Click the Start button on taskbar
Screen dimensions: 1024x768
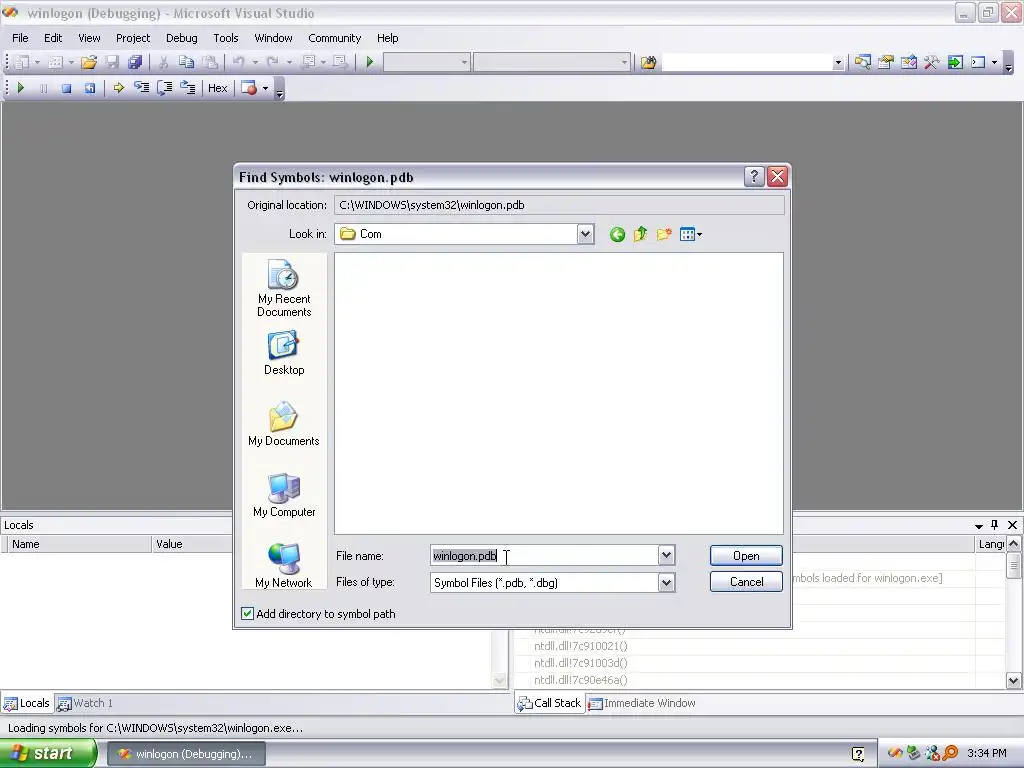pyautogui.click(x=47, y=754)
